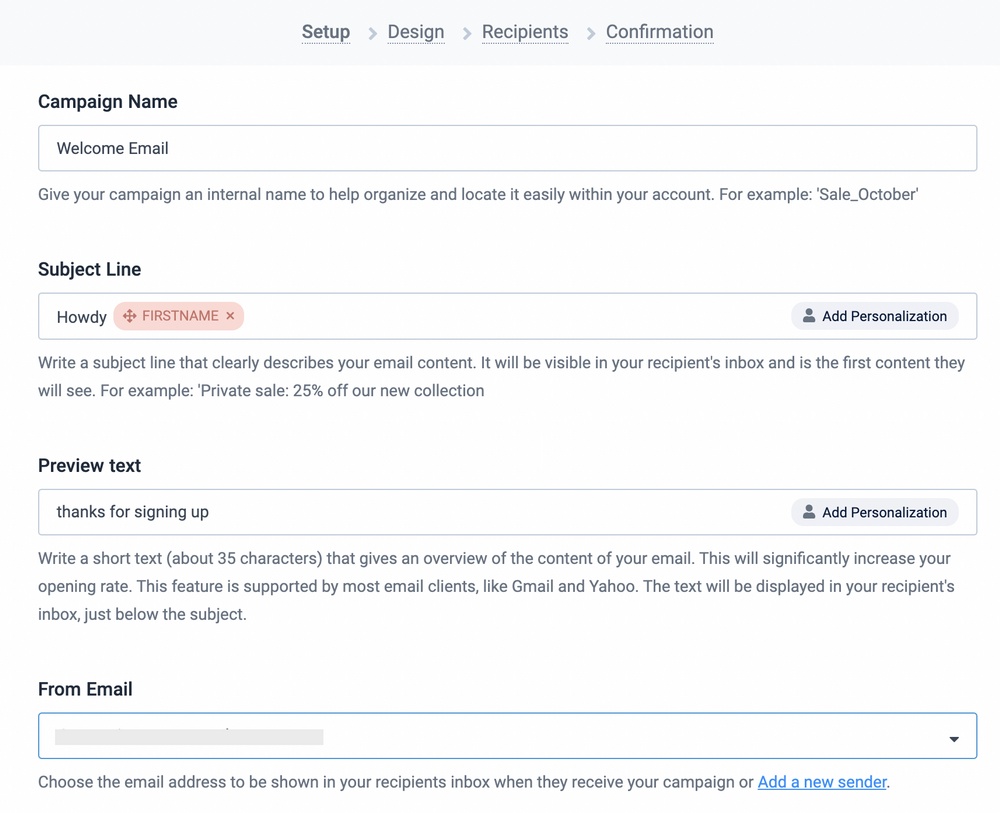
Task: Switch to the Design step
Action: 416,32
